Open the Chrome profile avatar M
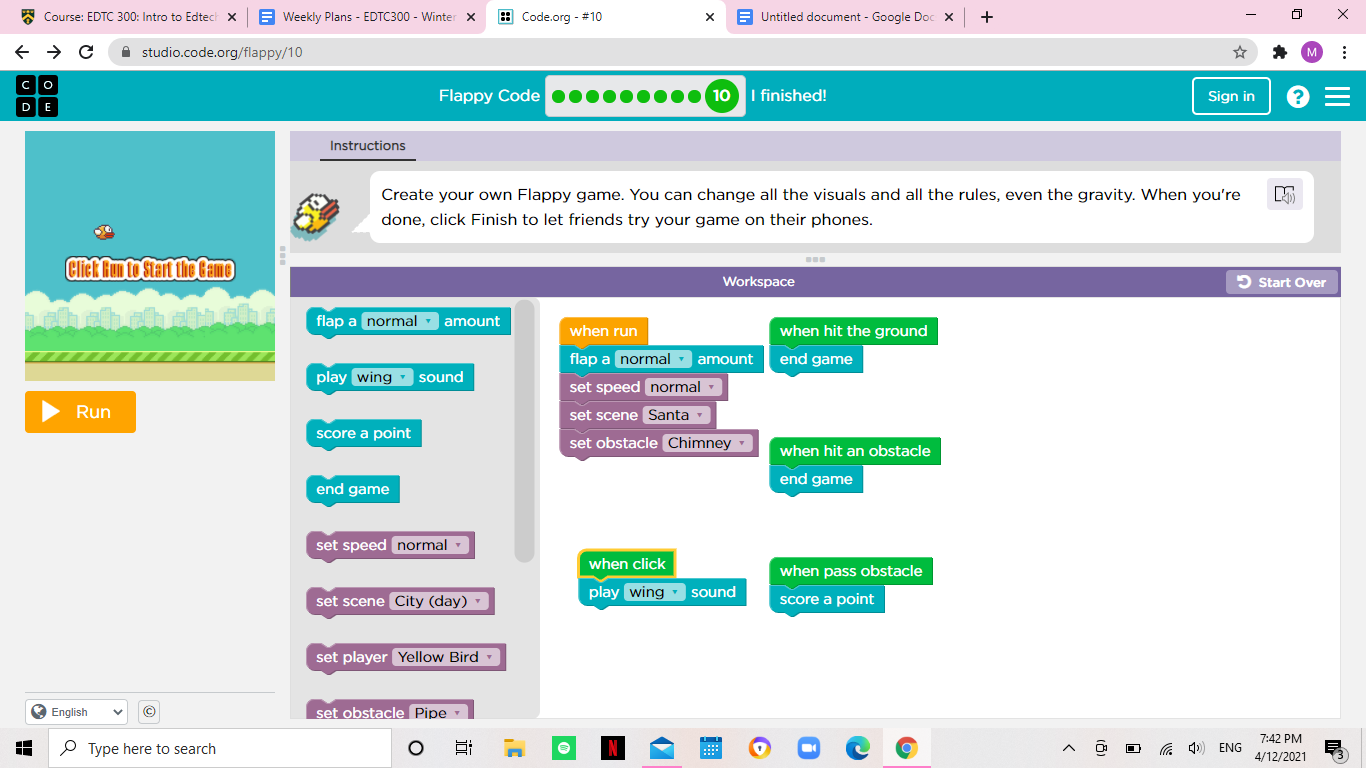The height and width of the screenshot is (768, 1366). (x=1311, y=52)
